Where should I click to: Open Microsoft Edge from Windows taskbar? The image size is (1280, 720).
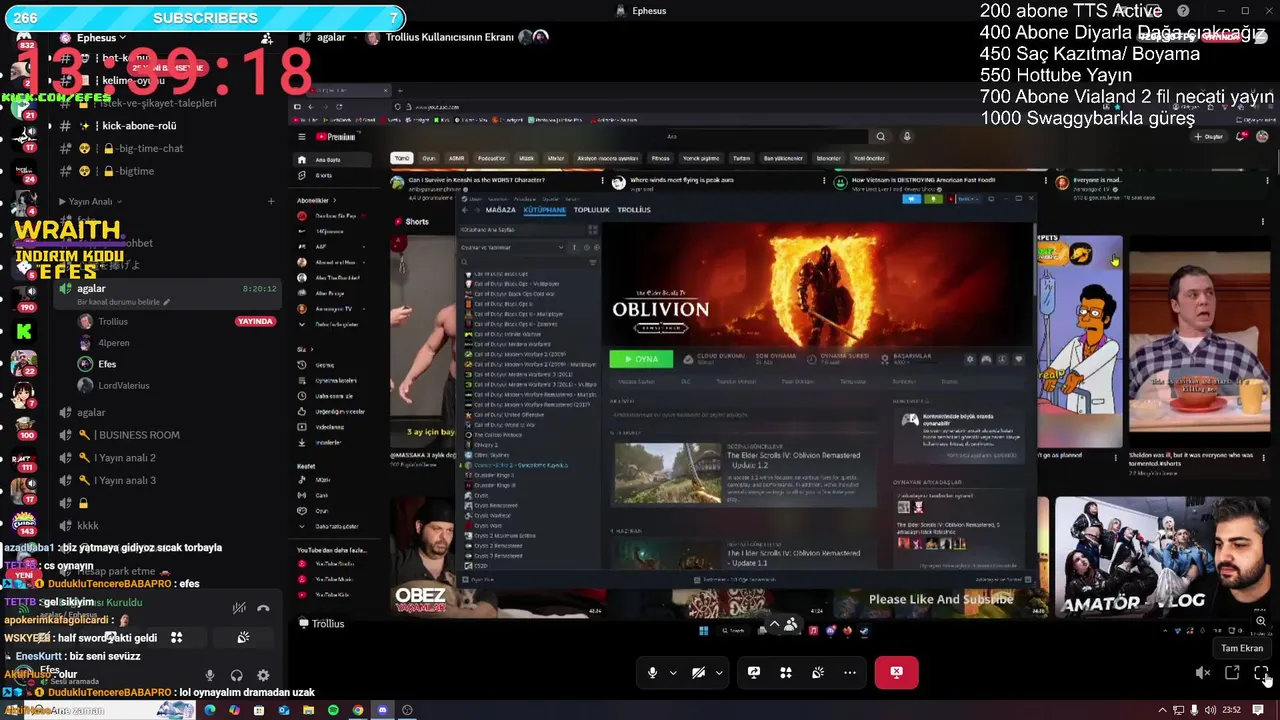[x=210, y=710]
